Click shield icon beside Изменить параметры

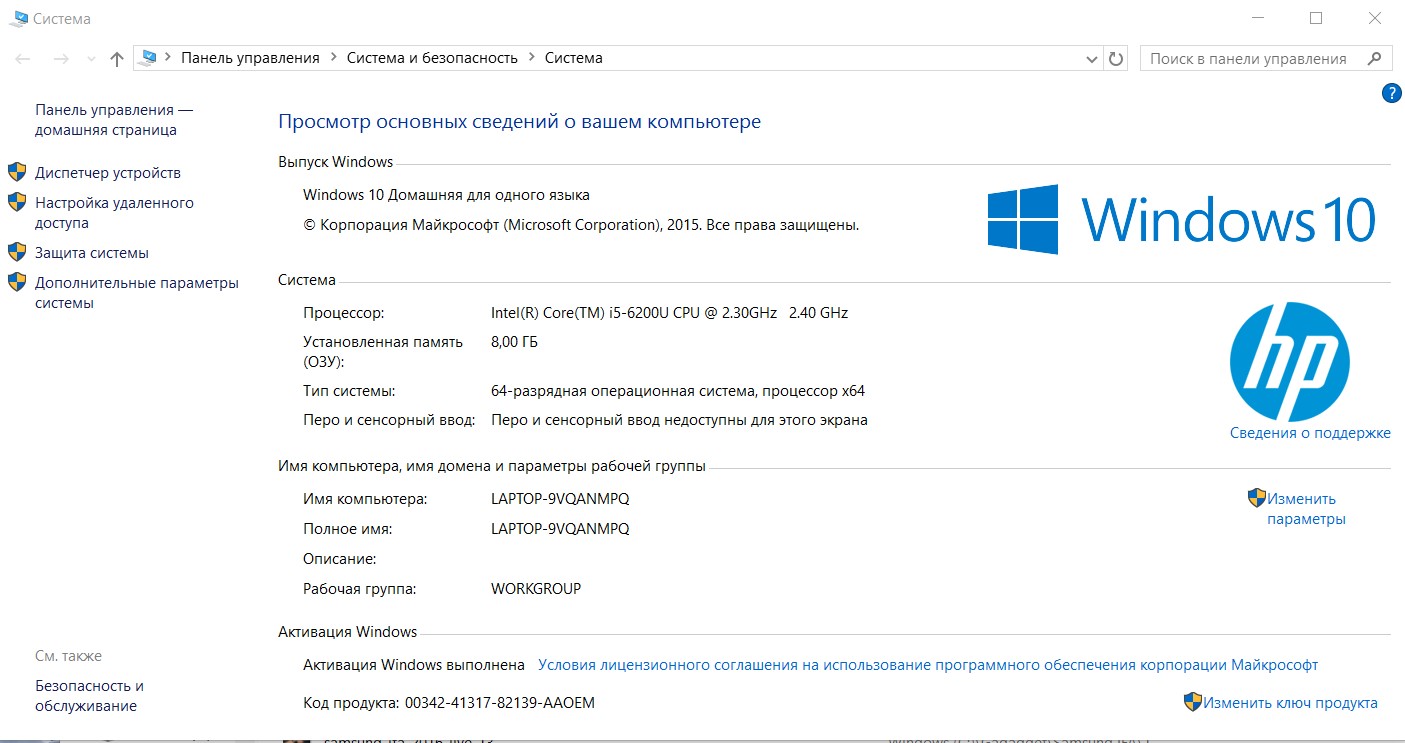click(1257, 498)
